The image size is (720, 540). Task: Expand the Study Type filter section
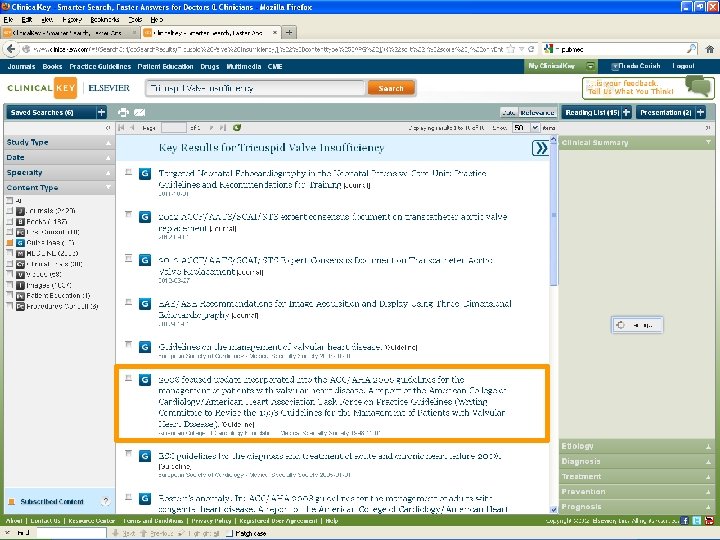pyautogui.click(x=59, y=142)
